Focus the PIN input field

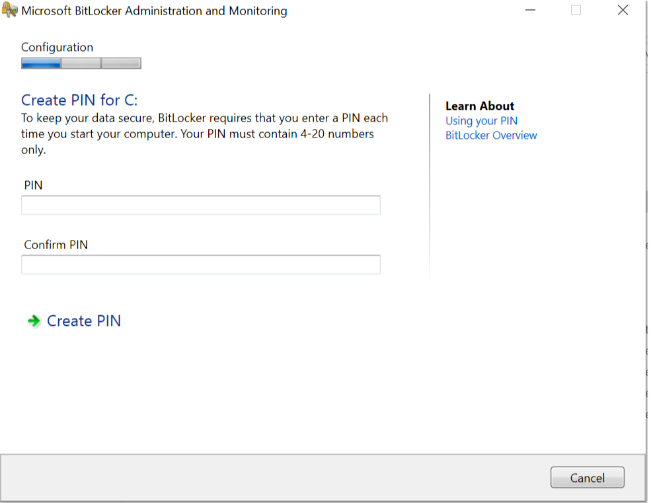coord(200,205)
